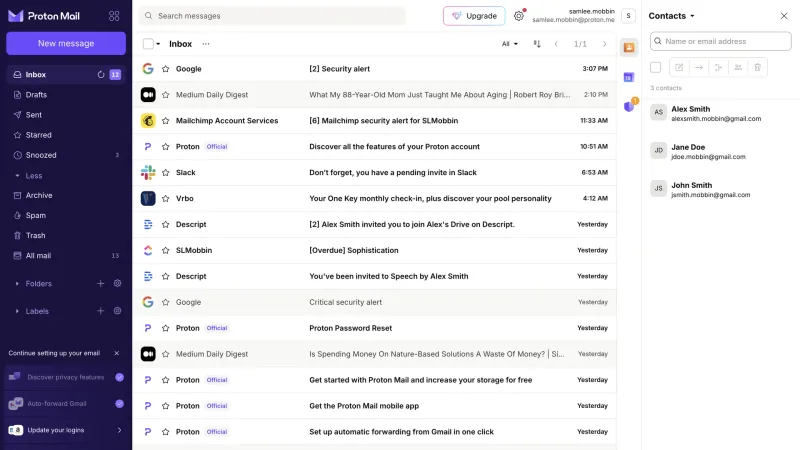
Task: Open label settings gear icon
Action: tap(117, 311)
